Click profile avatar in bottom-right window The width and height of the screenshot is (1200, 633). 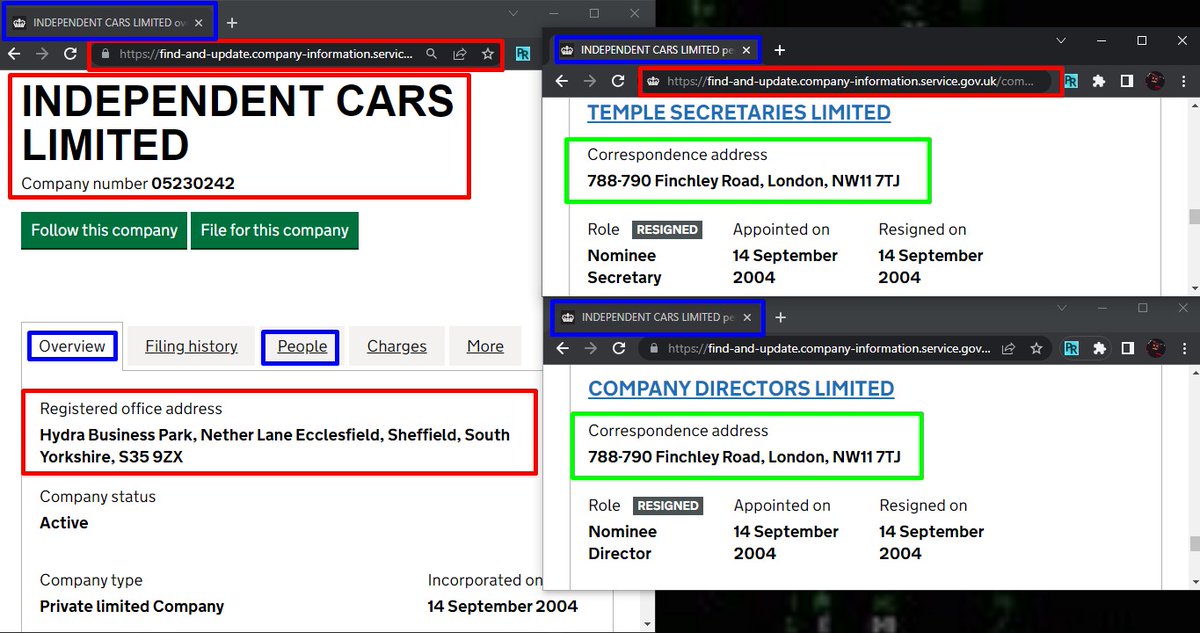coord(1155,348)
